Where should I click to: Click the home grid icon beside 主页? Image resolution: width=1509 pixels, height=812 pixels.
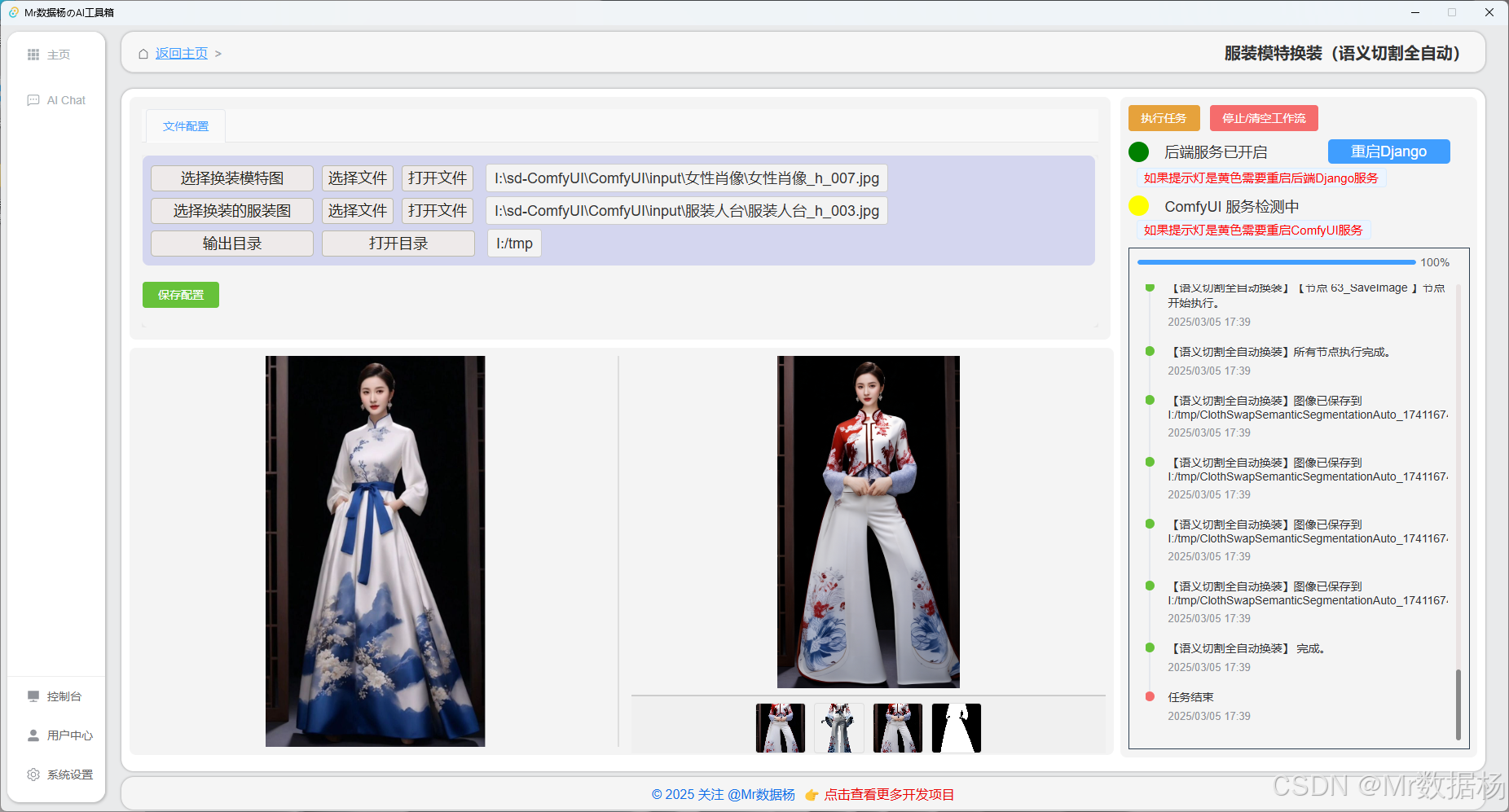33,55
